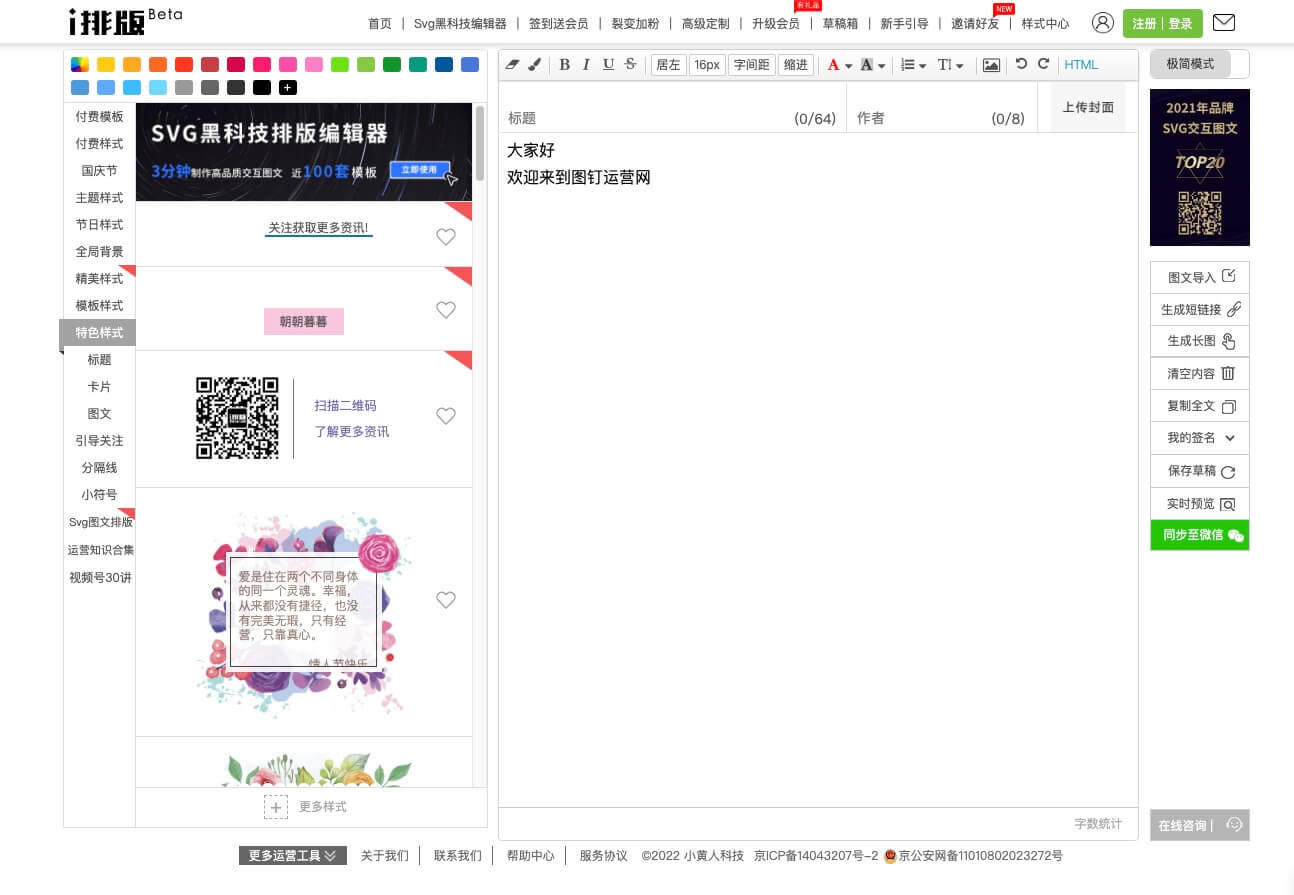Switch editor to HTML source mode
This screenshot has height=895, width=1294.
(1081, 65)
